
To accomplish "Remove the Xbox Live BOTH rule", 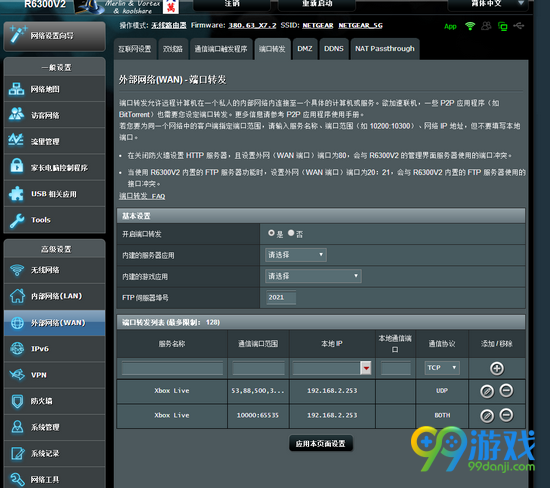I will coord(506,415).
